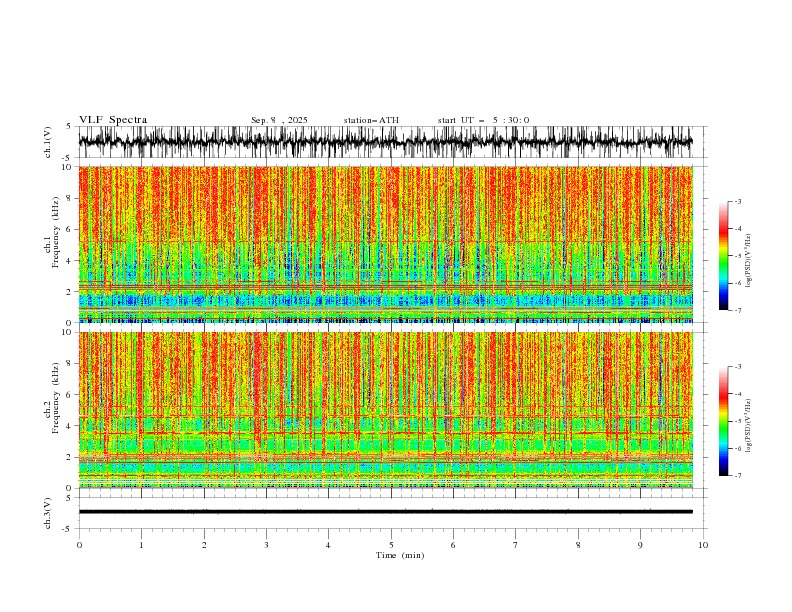Click time axis tick label "9"
Image resolution: width=792 pixels, height=612 pixels.
(640, 545)
